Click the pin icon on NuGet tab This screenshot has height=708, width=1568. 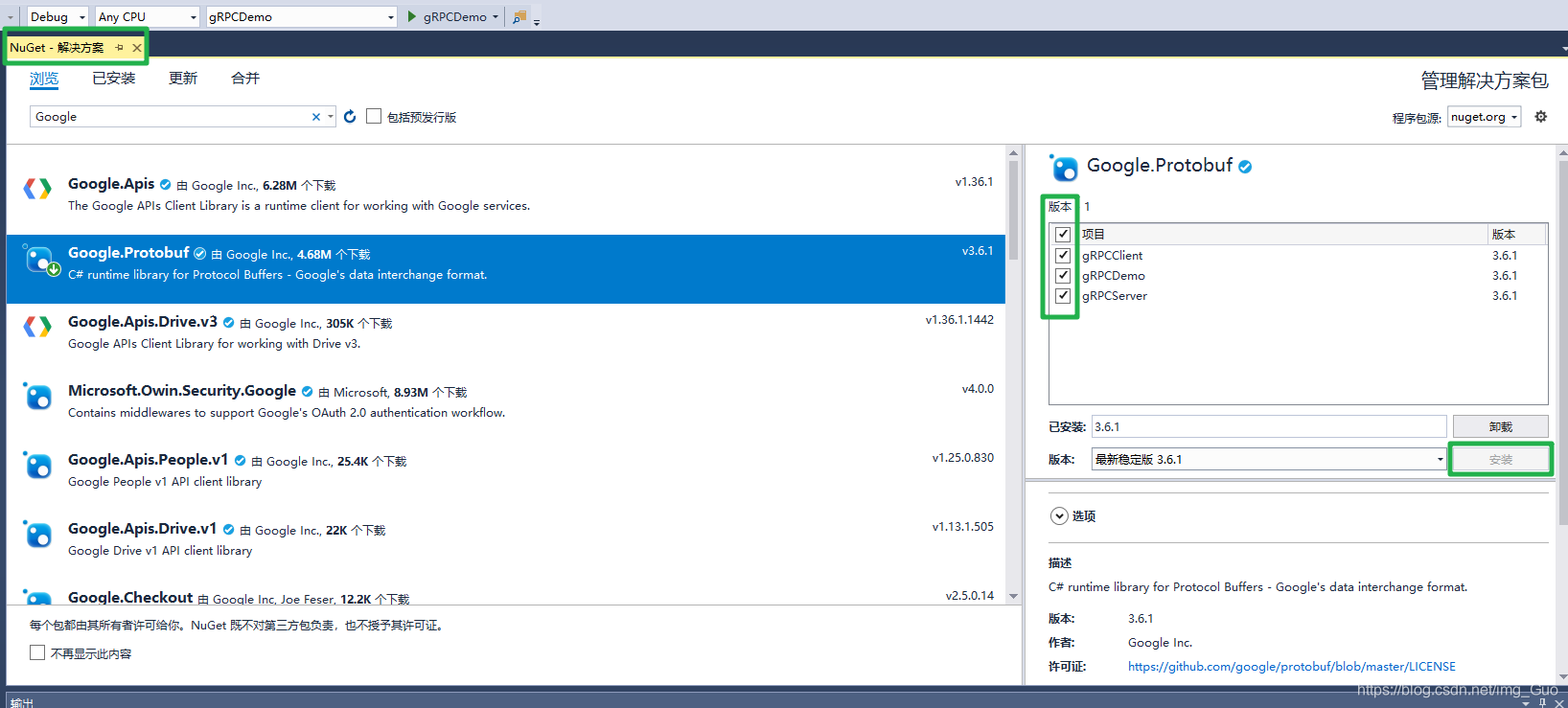tap(119, 47)
